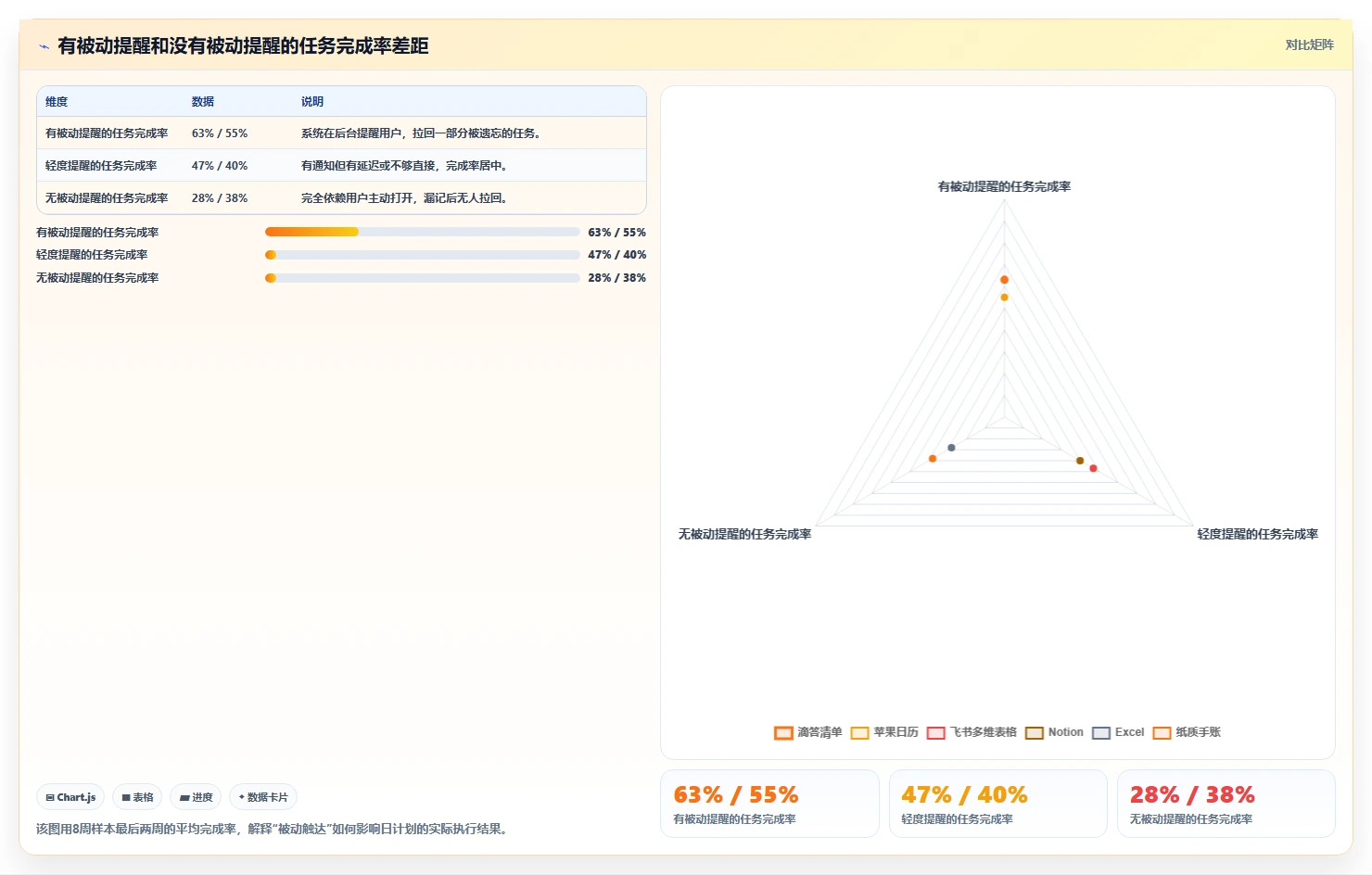Click the table value 47% / 40%
This screenshot has width=1372, height=875.
220,166
